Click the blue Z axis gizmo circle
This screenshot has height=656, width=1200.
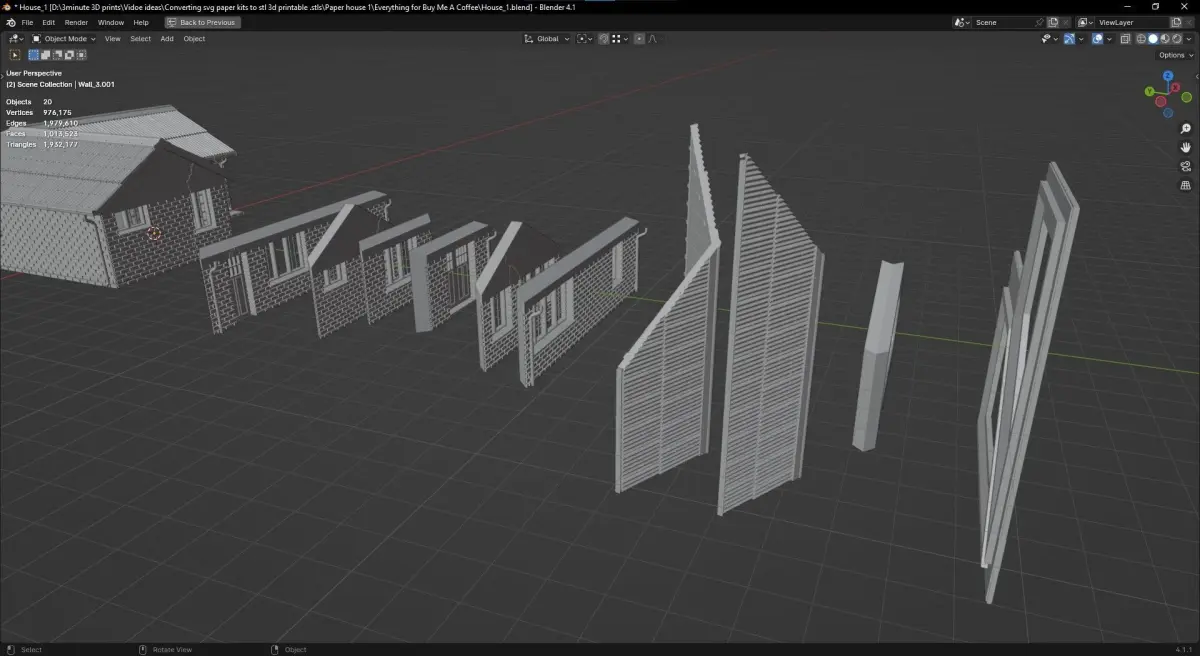pyautogui.click(x=1167, y=78)
